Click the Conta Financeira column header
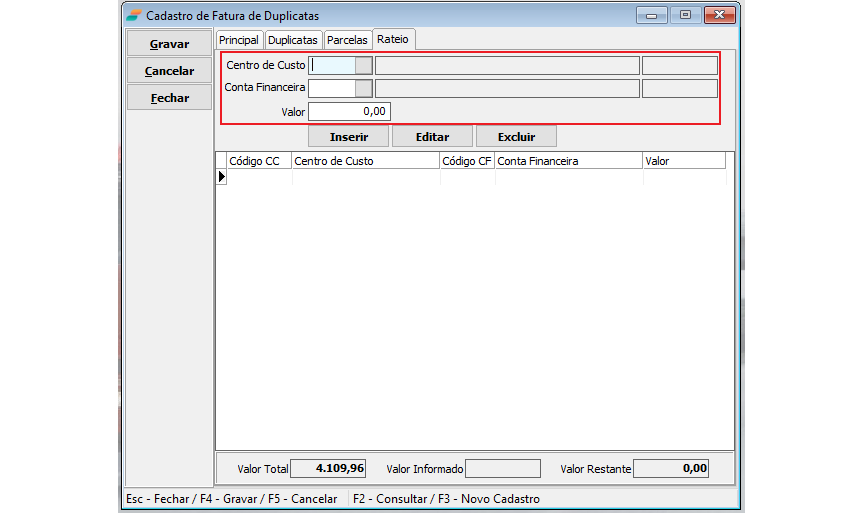Viewport: 862px width, 513px height. point(568,160)
